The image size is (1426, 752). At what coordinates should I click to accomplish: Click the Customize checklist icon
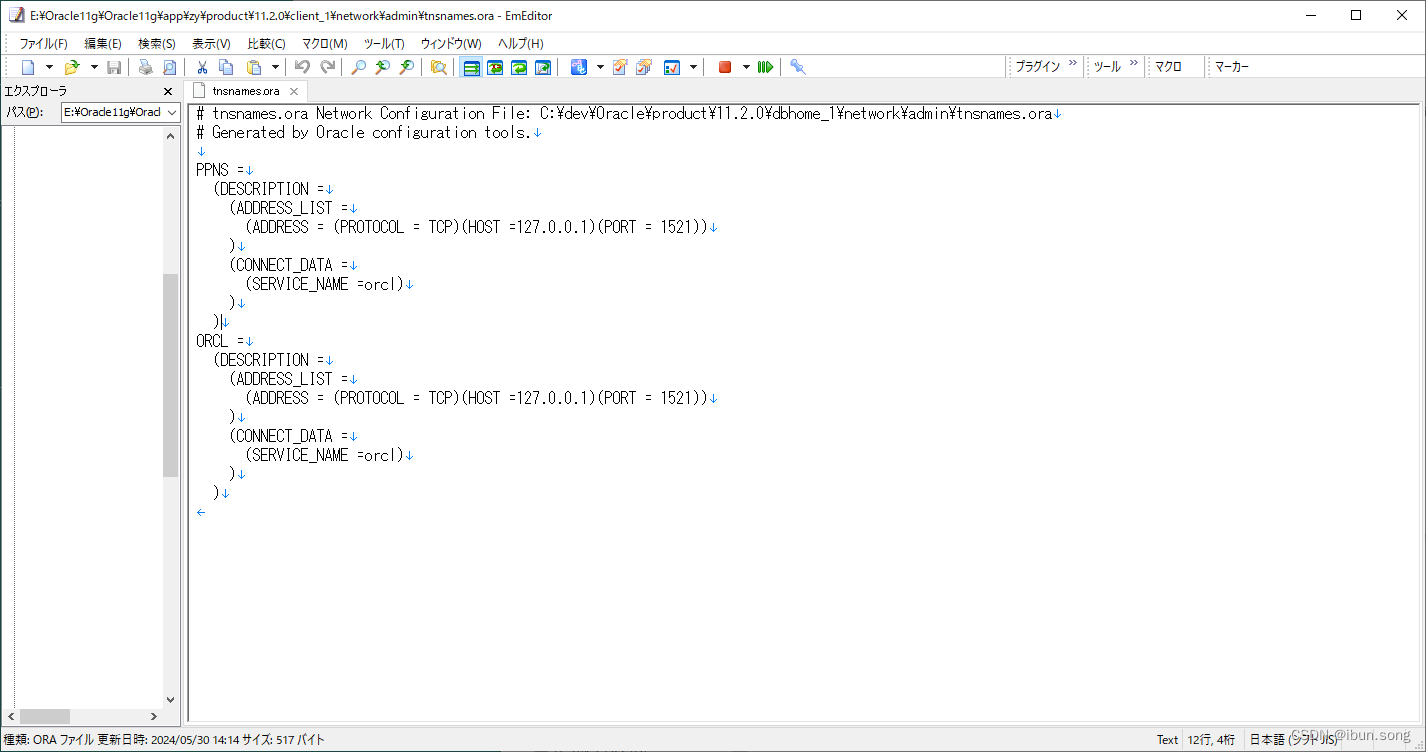pyautogui.click(x=672, y=67)
